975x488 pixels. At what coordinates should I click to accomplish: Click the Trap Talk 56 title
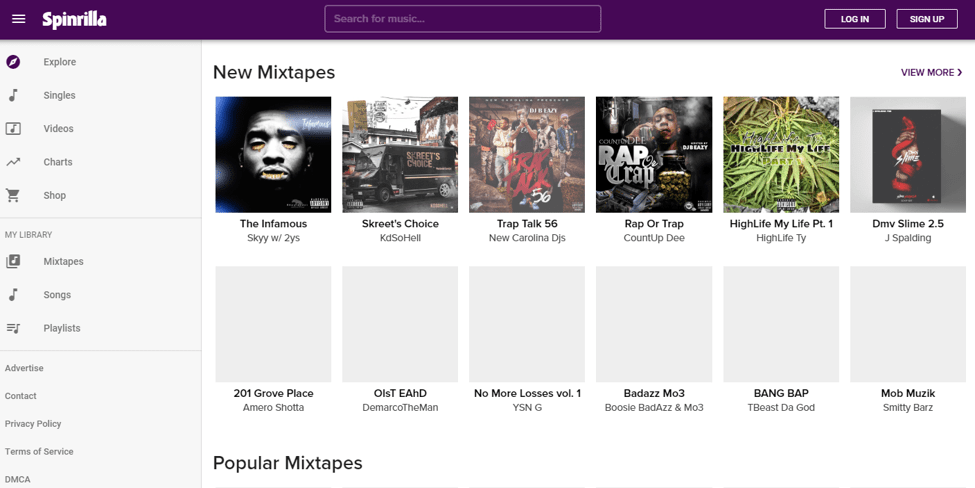click(527, 224)
